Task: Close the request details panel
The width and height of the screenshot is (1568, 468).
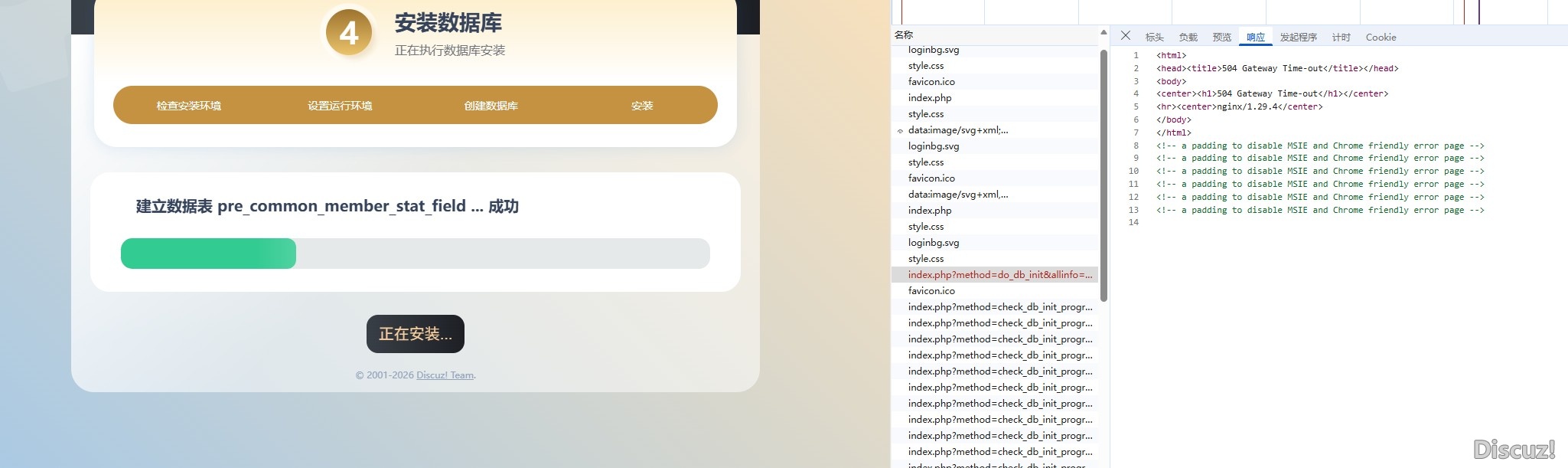Action: point(1125,36)
